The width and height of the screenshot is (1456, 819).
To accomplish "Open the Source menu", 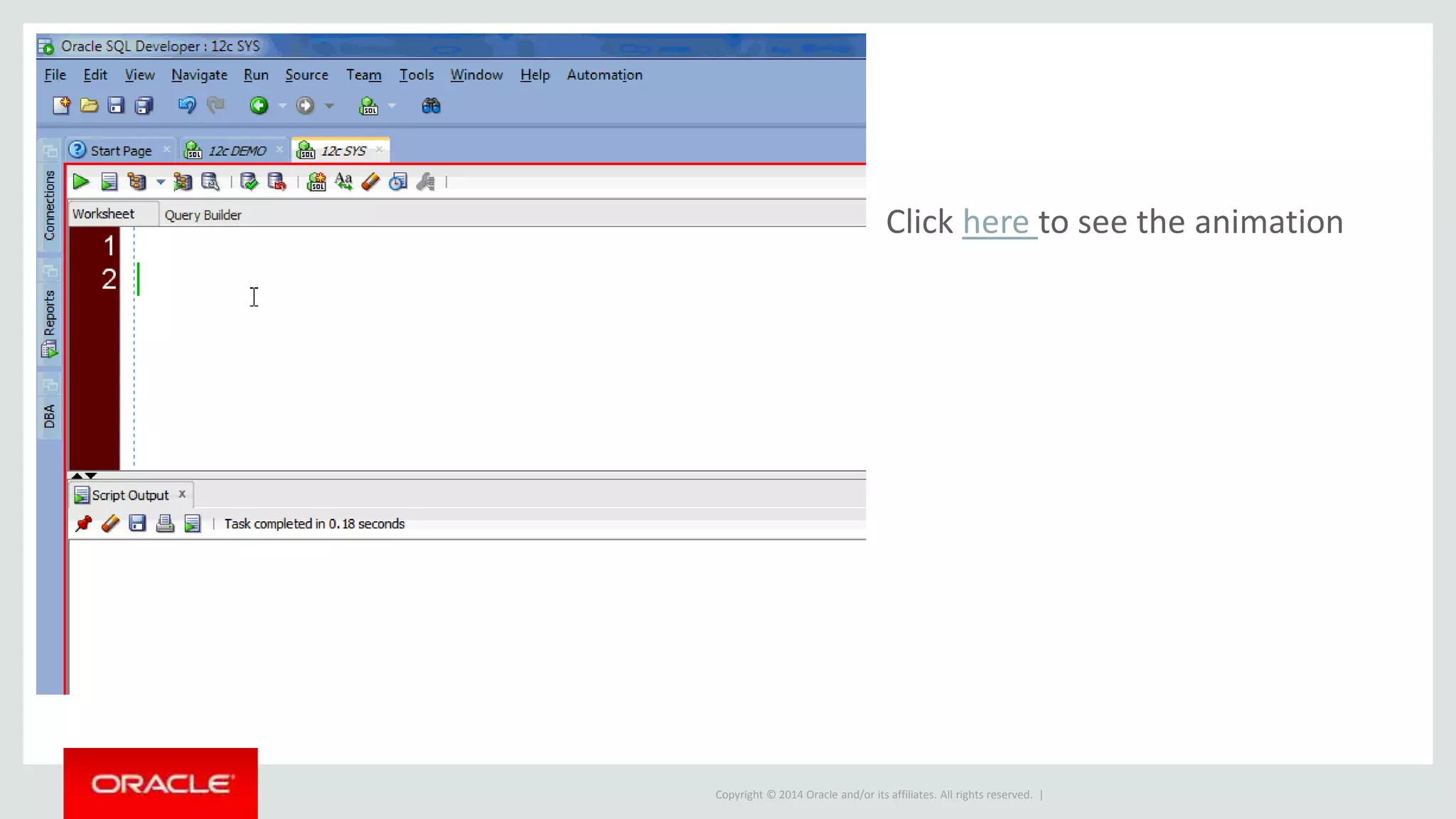I will (x=306, y=75).
